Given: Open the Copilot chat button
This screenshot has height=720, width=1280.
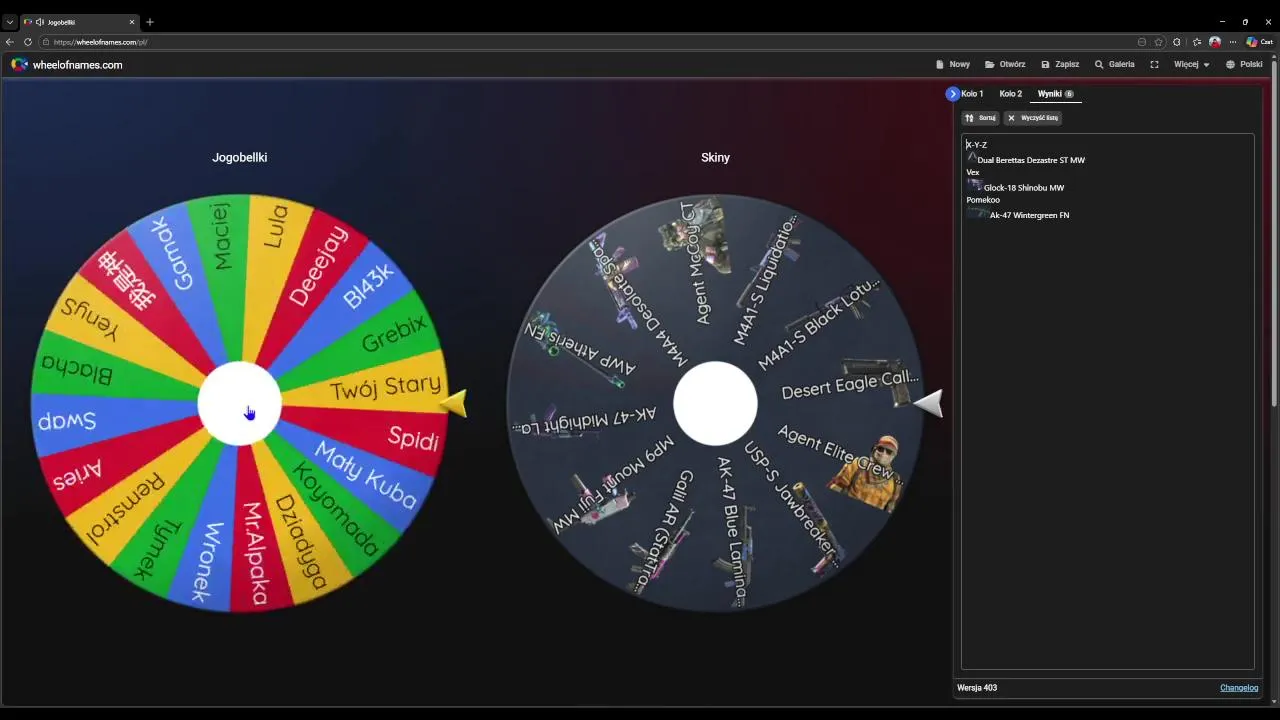Looking at the screenshot, I should (1259, 42).
